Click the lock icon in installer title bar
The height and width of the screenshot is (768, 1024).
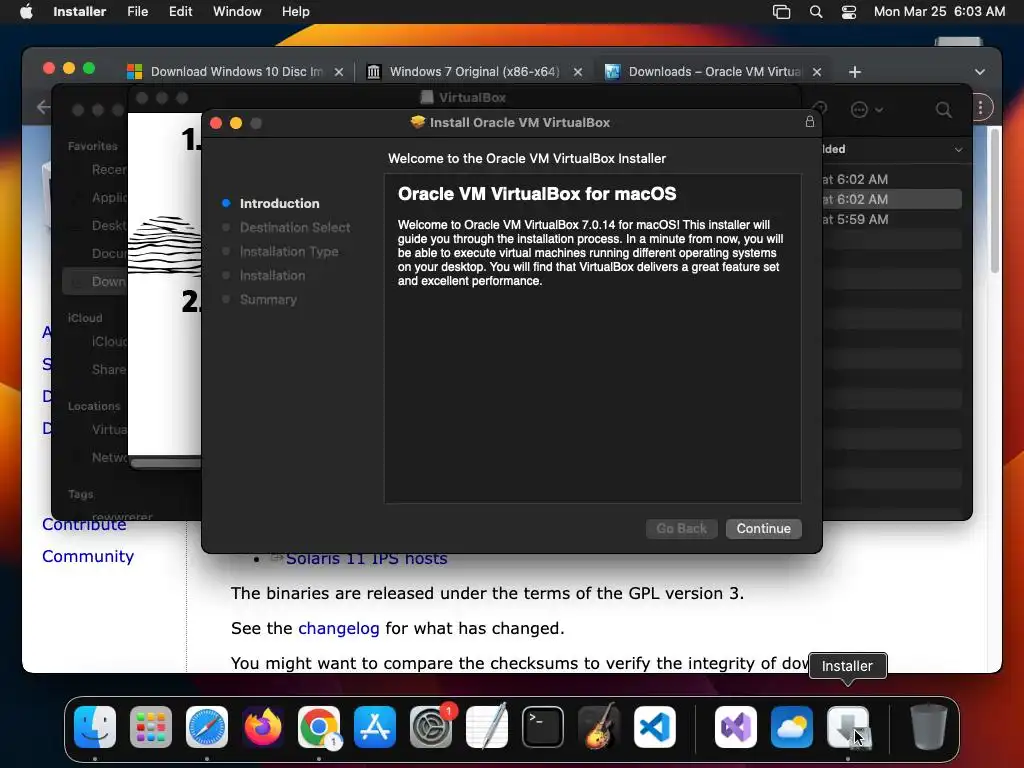pyautogui.click(x=809, y=122)
